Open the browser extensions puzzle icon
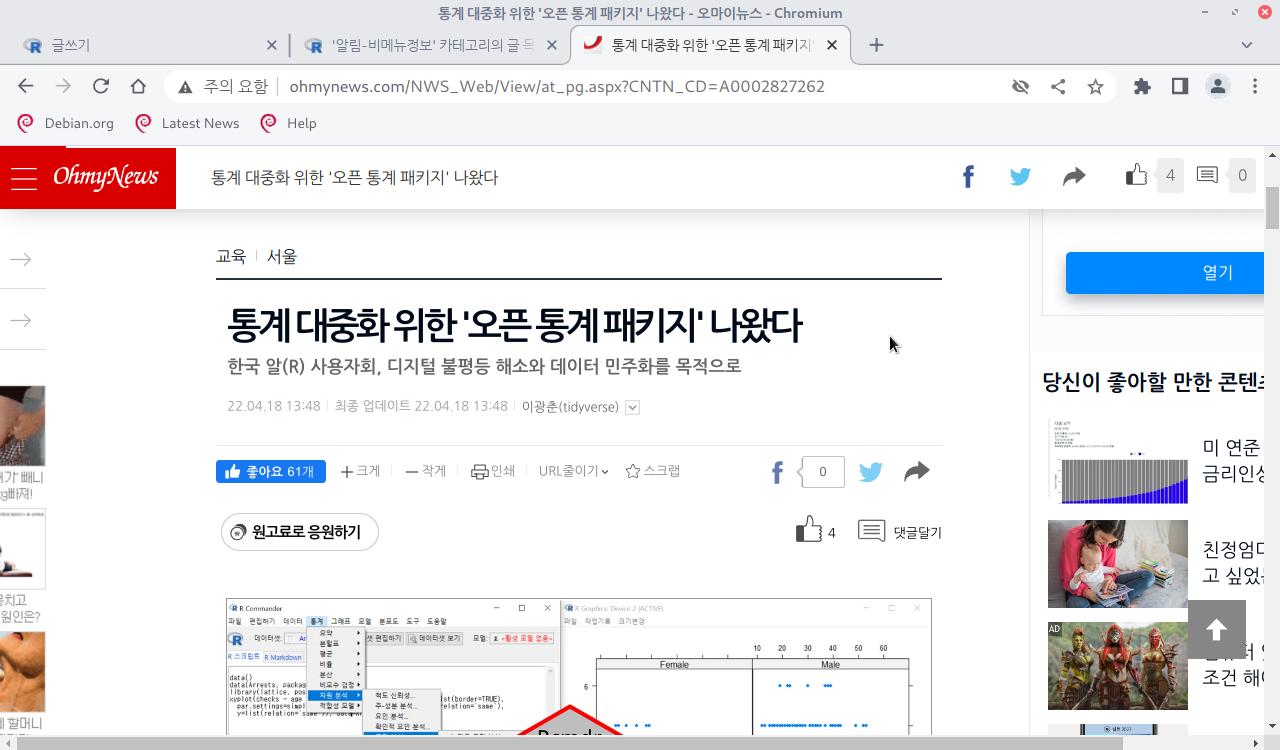 pyautogui.click(x=1142, y=86)
